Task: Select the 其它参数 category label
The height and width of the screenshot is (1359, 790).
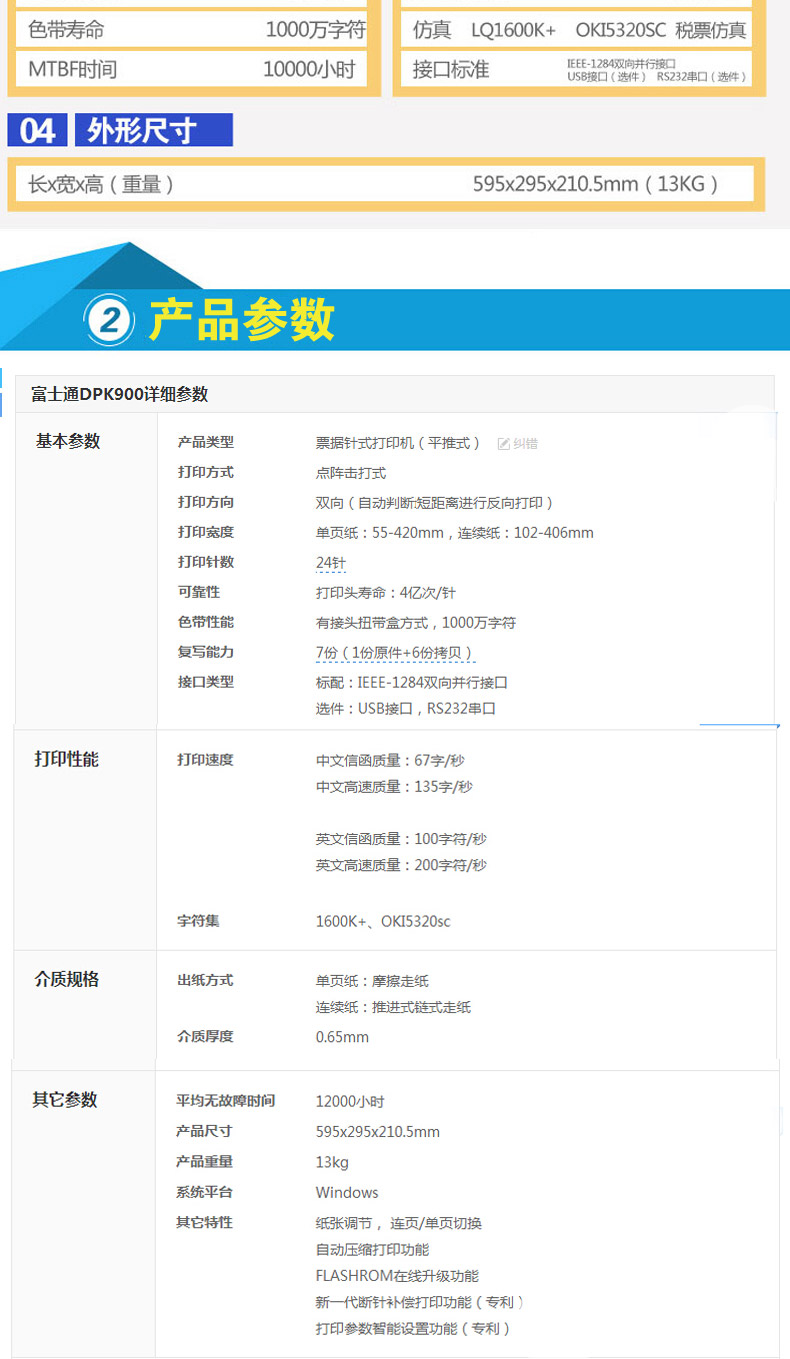Action: [x=65, y=1099]
